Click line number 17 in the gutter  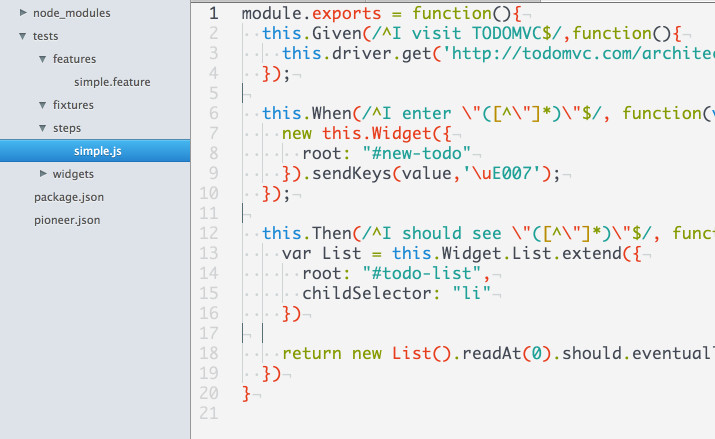click(209, 333)
